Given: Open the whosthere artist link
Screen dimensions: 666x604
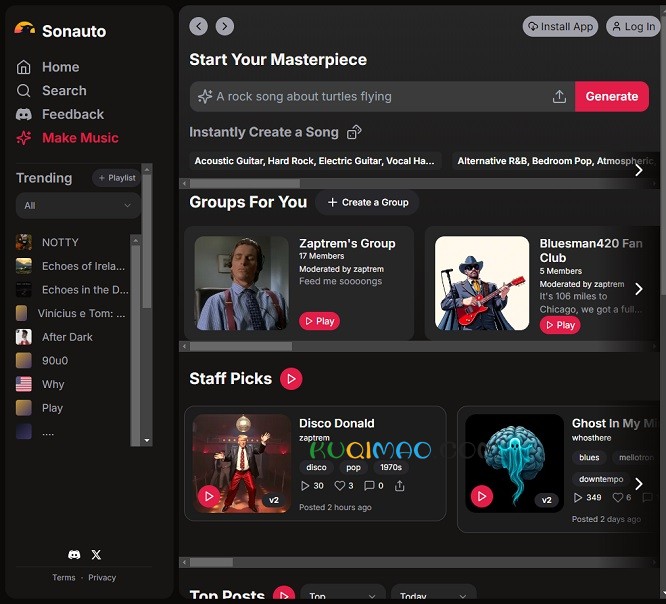Looking at the screenshot, I should [591, 437].
